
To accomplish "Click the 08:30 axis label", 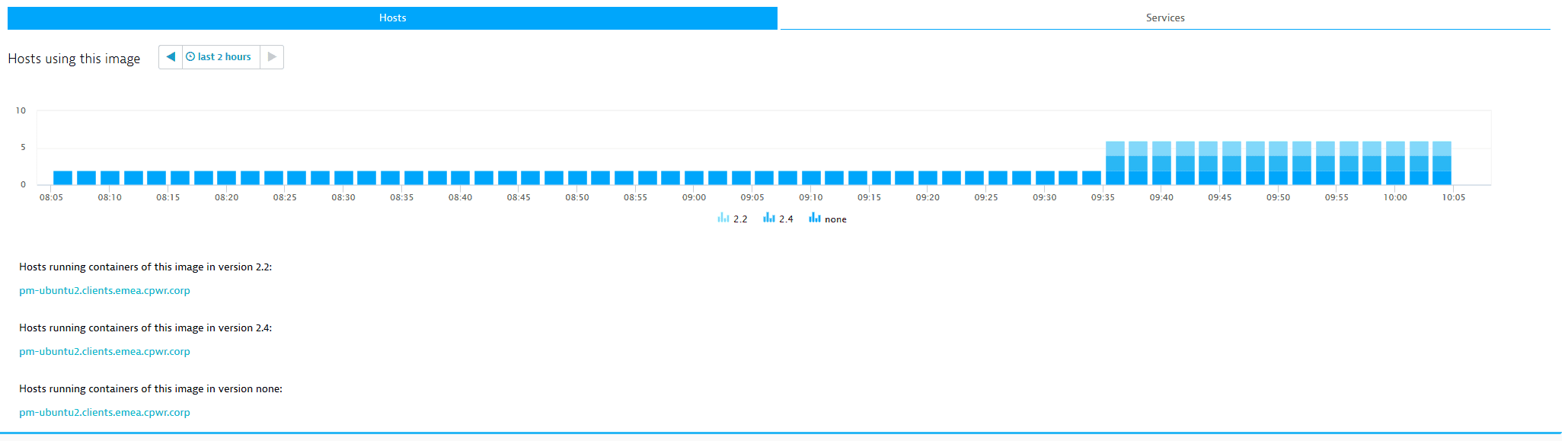I will point(343,197).
